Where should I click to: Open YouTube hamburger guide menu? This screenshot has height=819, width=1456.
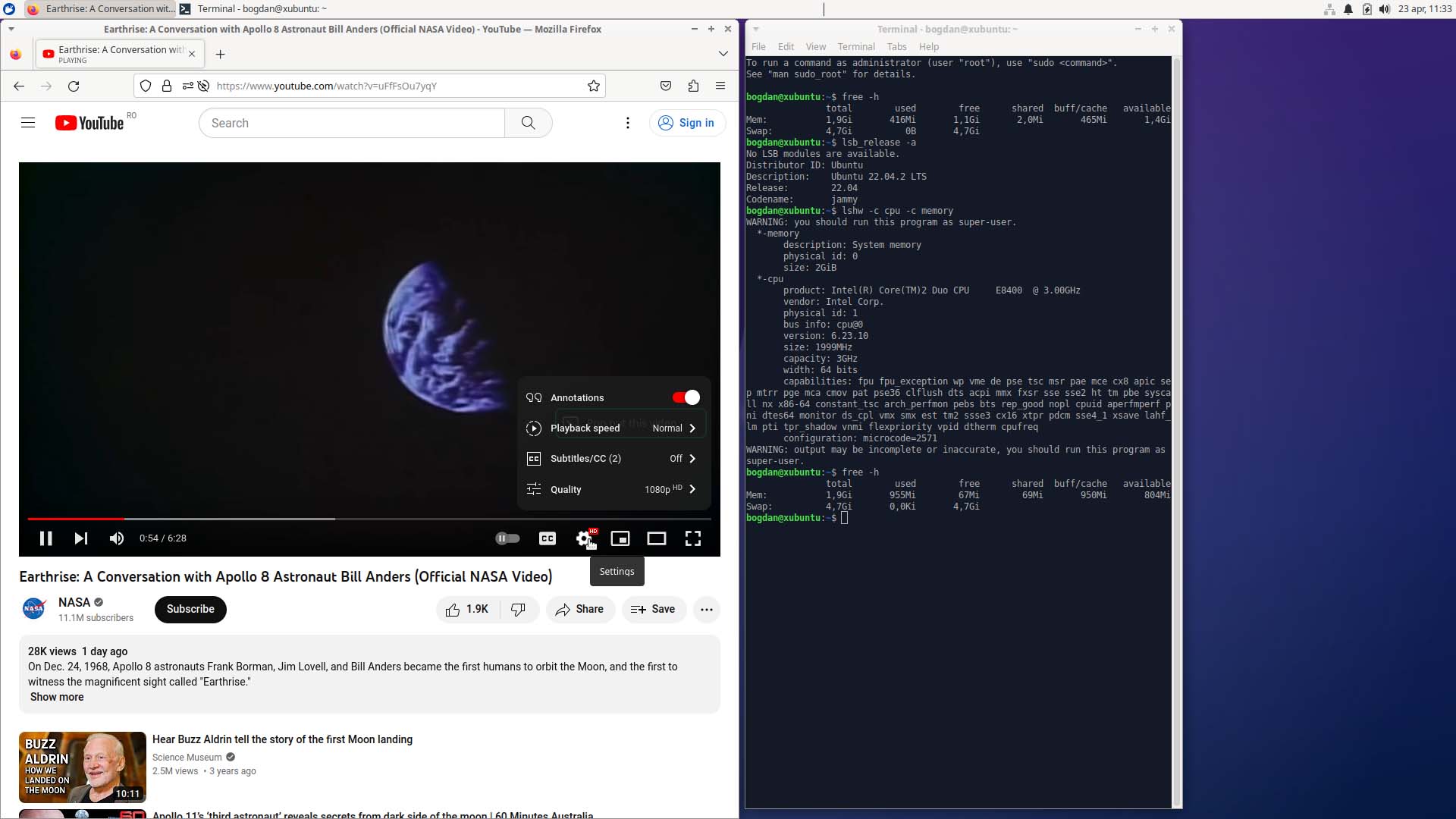[28, 123]
